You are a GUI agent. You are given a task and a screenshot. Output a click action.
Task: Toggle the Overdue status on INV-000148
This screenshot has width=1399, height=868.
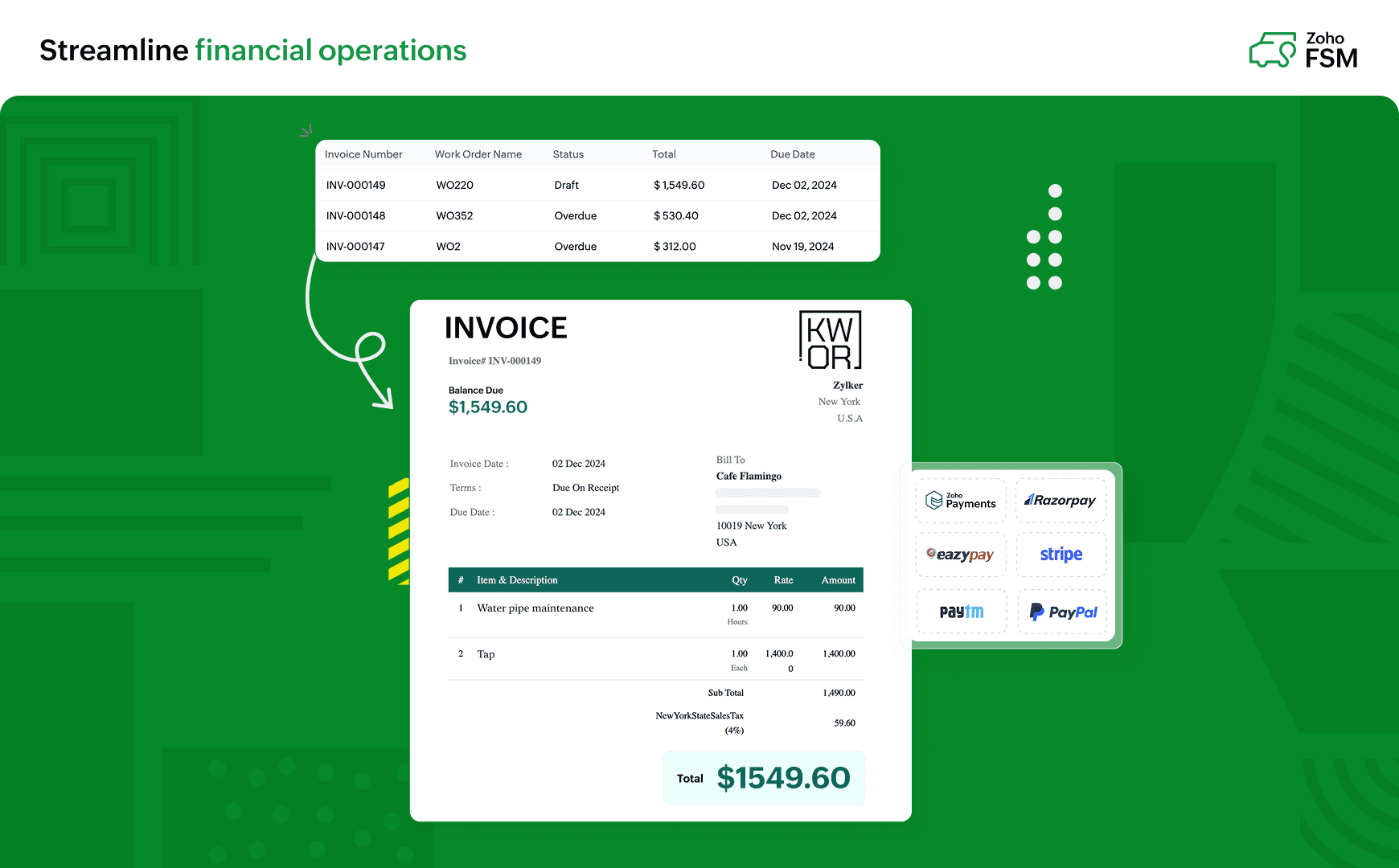click(575, 215)
